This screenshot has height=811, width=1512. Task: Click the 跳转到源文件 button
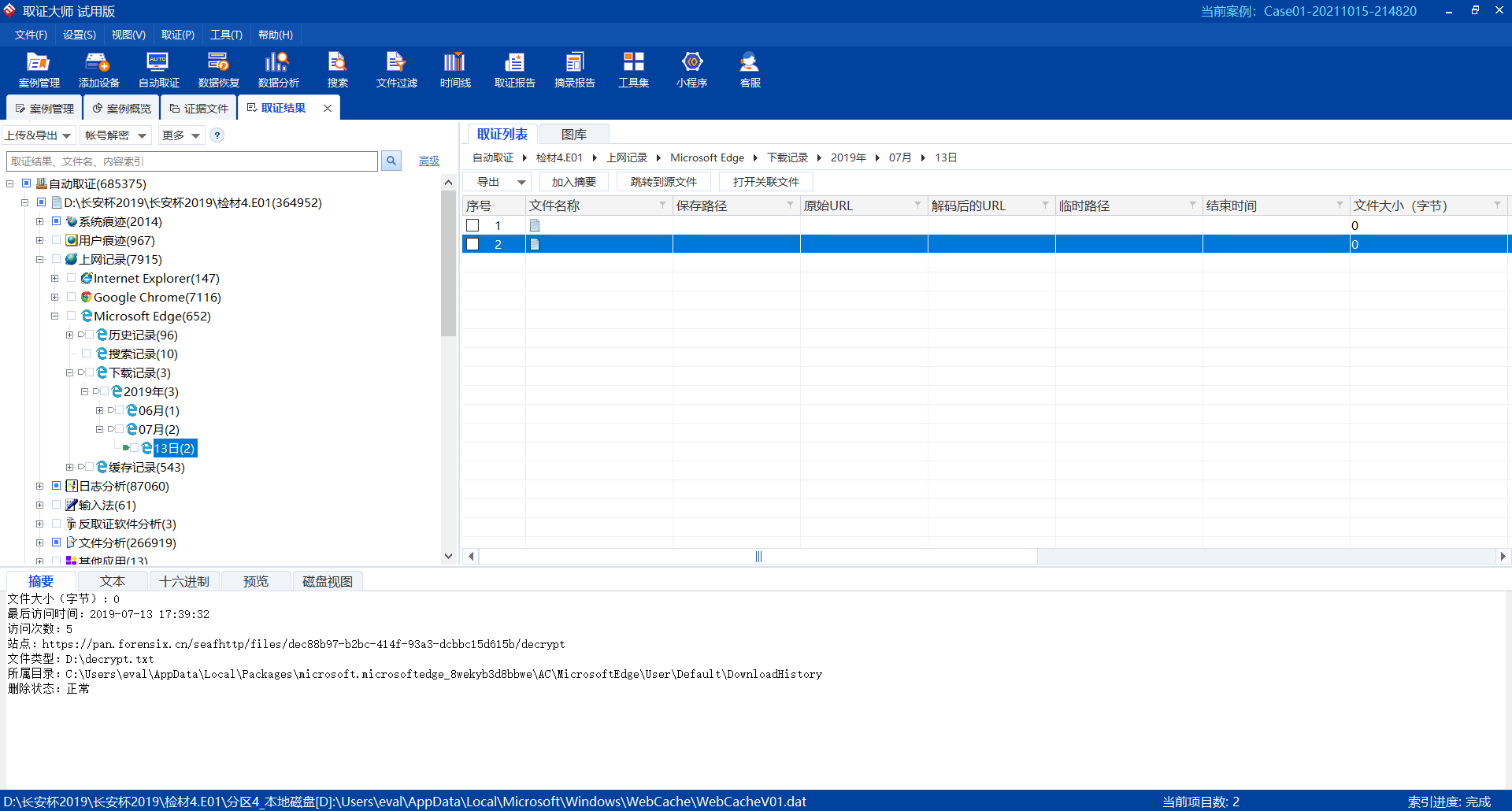[x=663, y=182]
